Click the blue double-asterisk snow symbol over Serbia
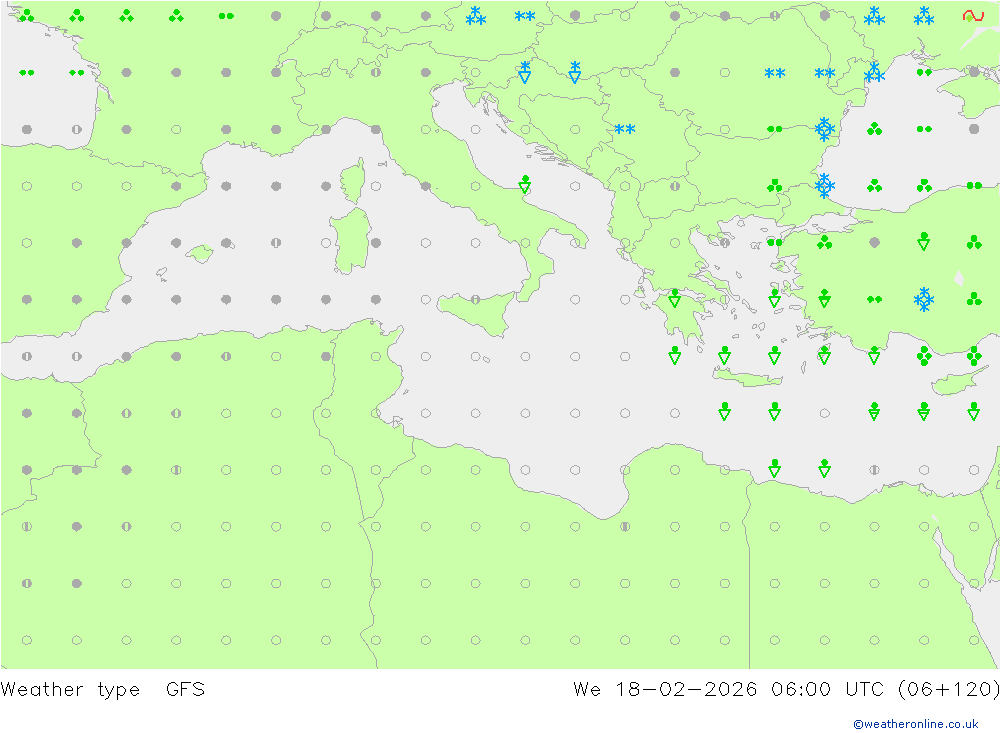Image resolution: width=1000 pixels, height=733 pixels. click(x=624, y=130)
